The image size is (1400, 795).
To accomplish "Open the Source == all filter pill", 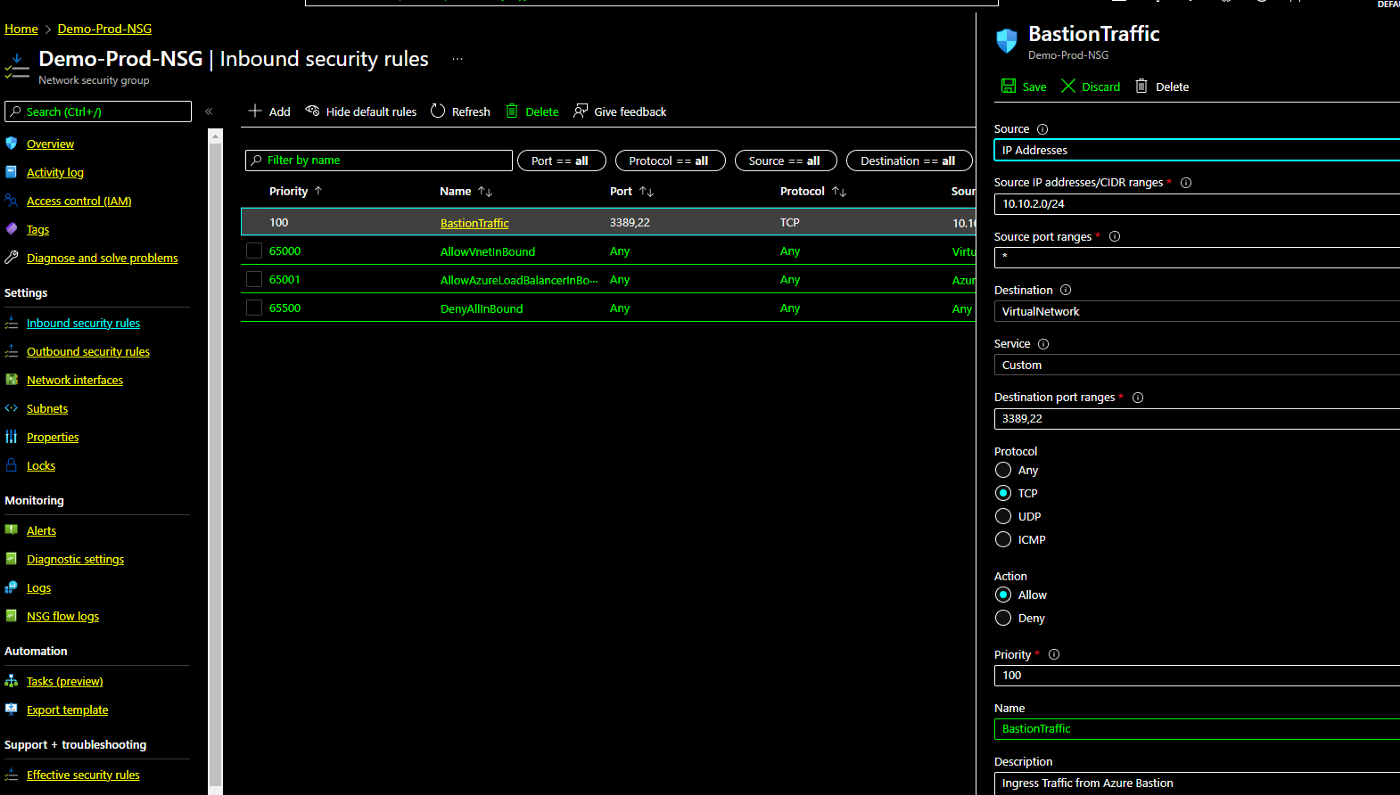I will tap(785, 160).
